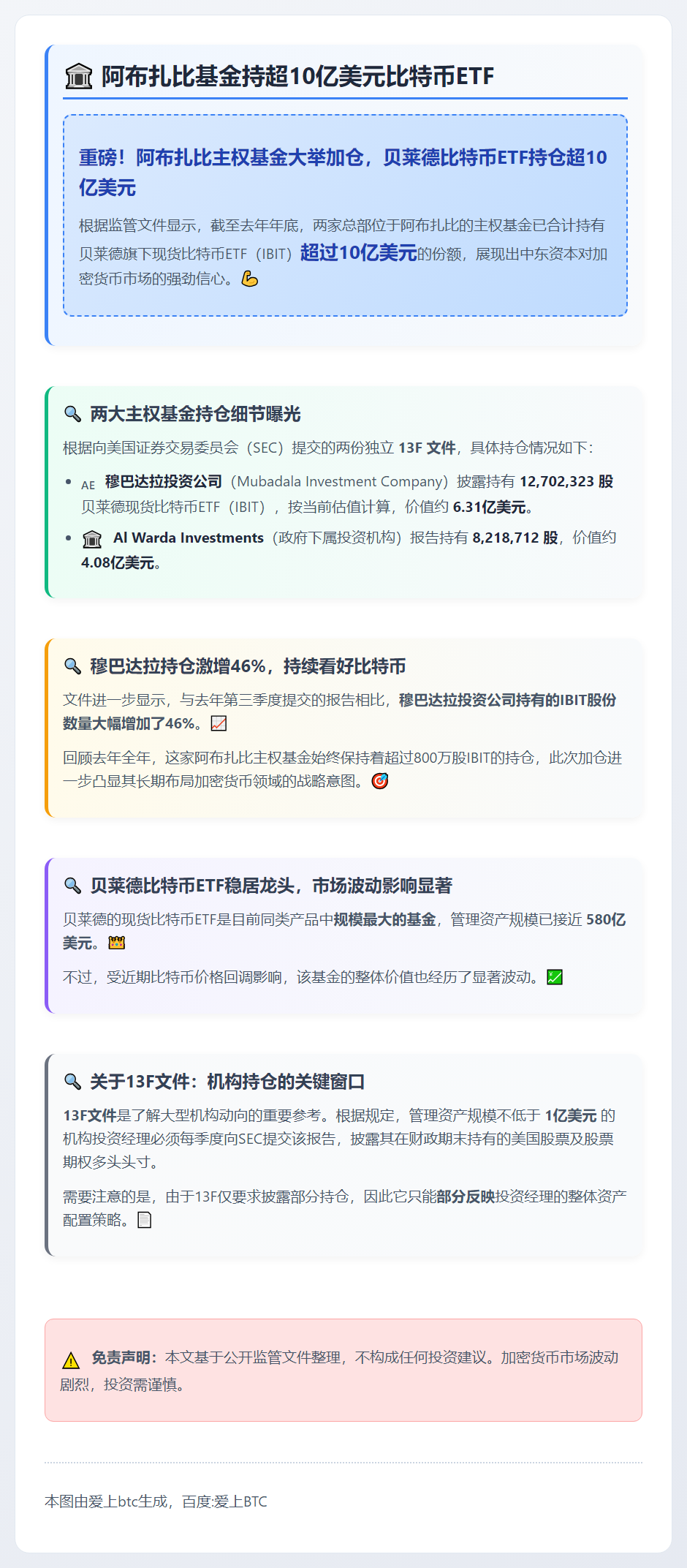Viewport: 687px width, 1568px height.
Task: Click the name 穆巴达拉投资公司
Action: click(164, 481)
